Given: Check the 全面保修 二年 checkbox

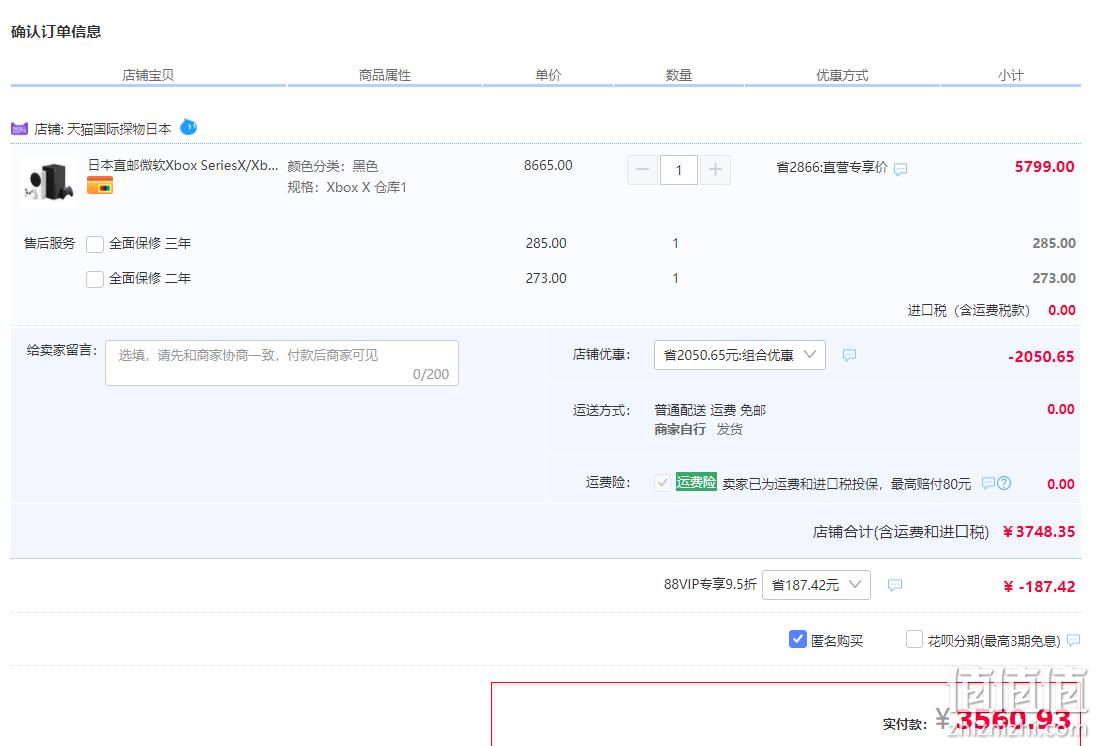Looking at the screenshot, I should tap(95, 279).
